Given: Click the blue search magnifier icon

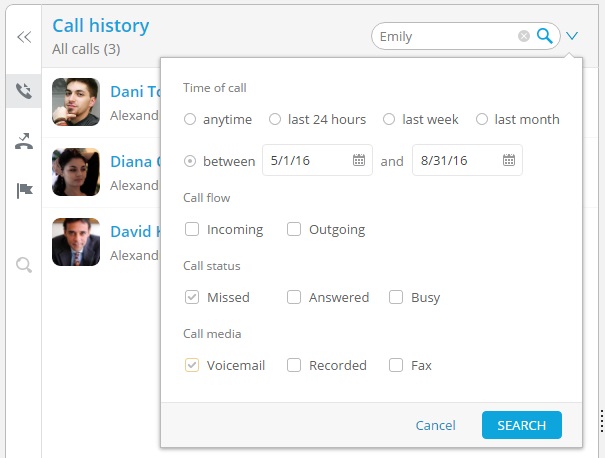Looking at the screenshot, I should click(544, 37).
